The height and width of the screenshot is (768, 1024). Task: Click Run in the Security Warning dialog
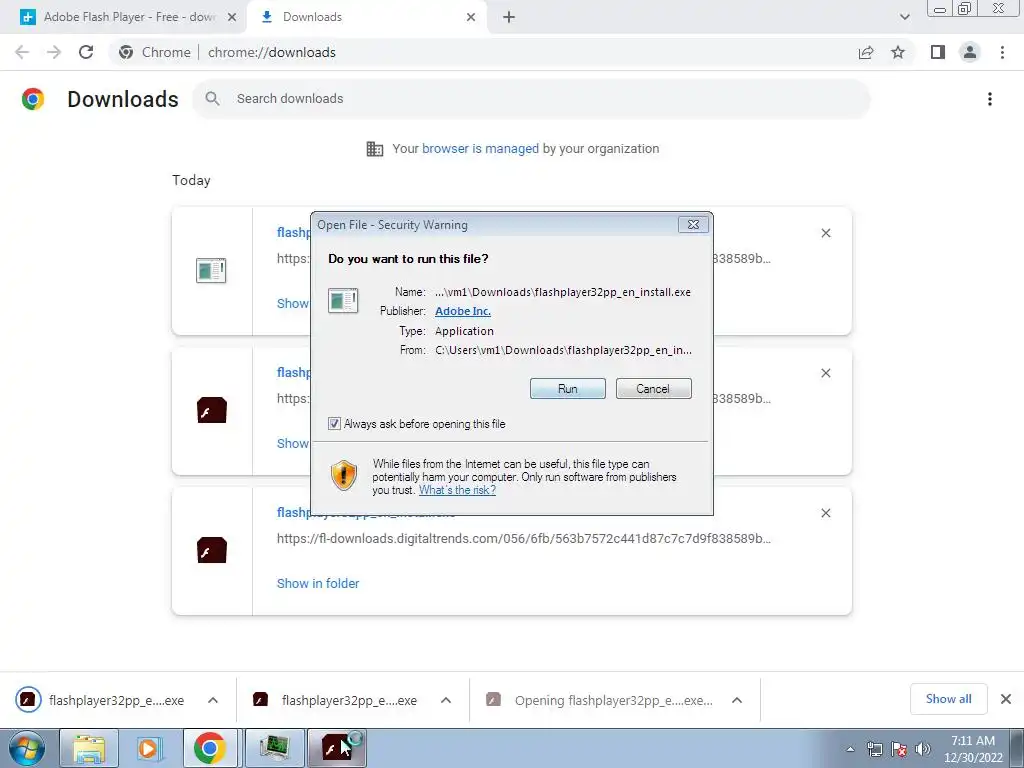pyautogui.click(x=568, y=389)
